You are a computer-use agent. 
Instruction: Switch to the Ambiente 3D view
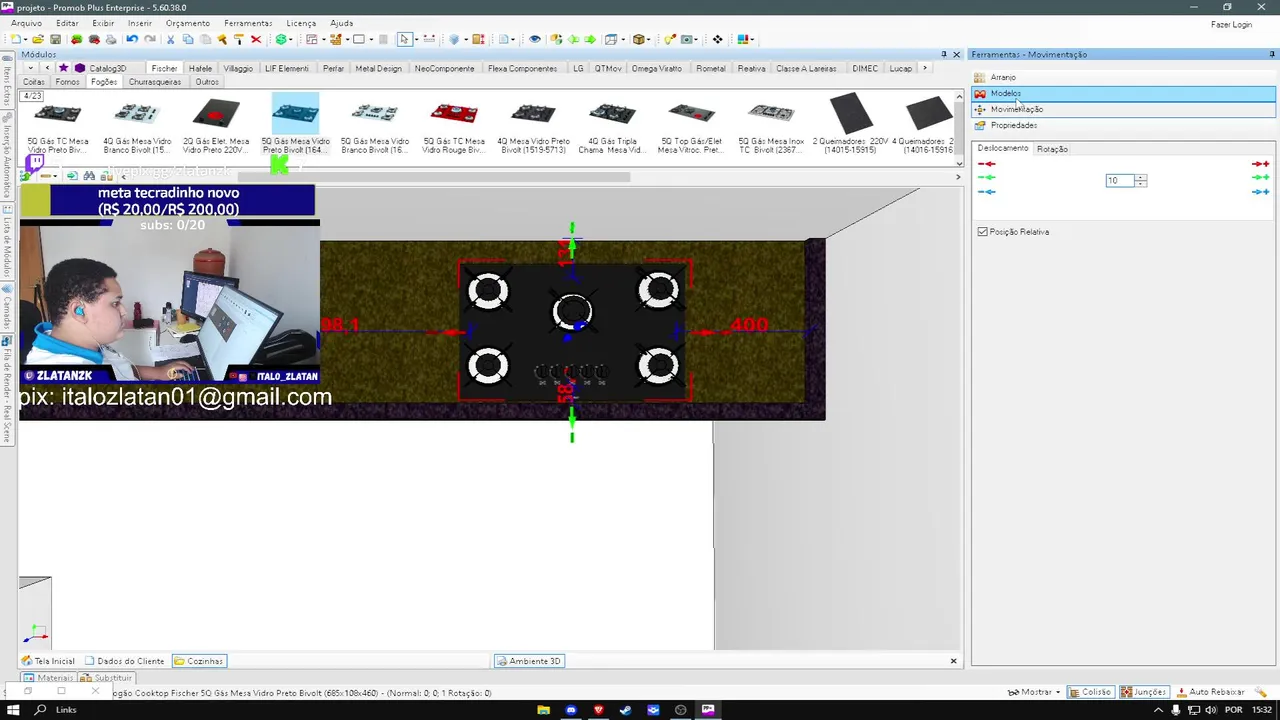point(530,661)
